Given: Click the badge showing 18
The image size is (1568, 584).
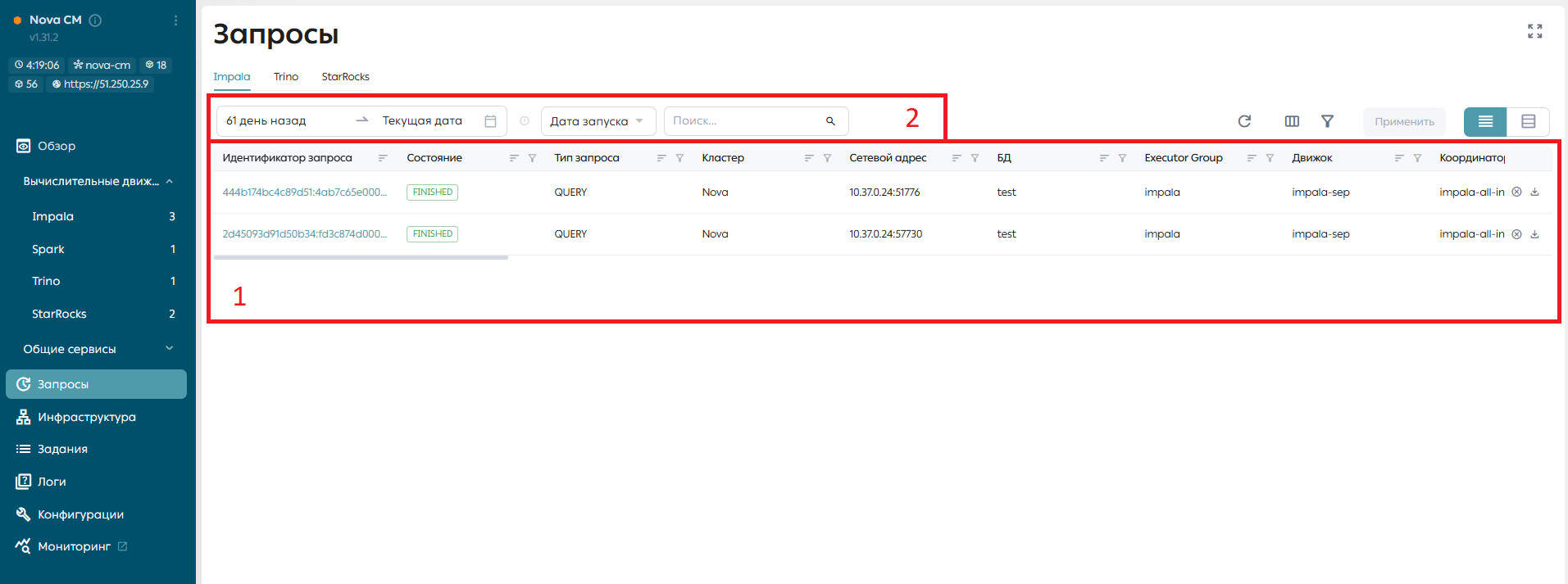Looking at the screenshot, I should point(156,65).
